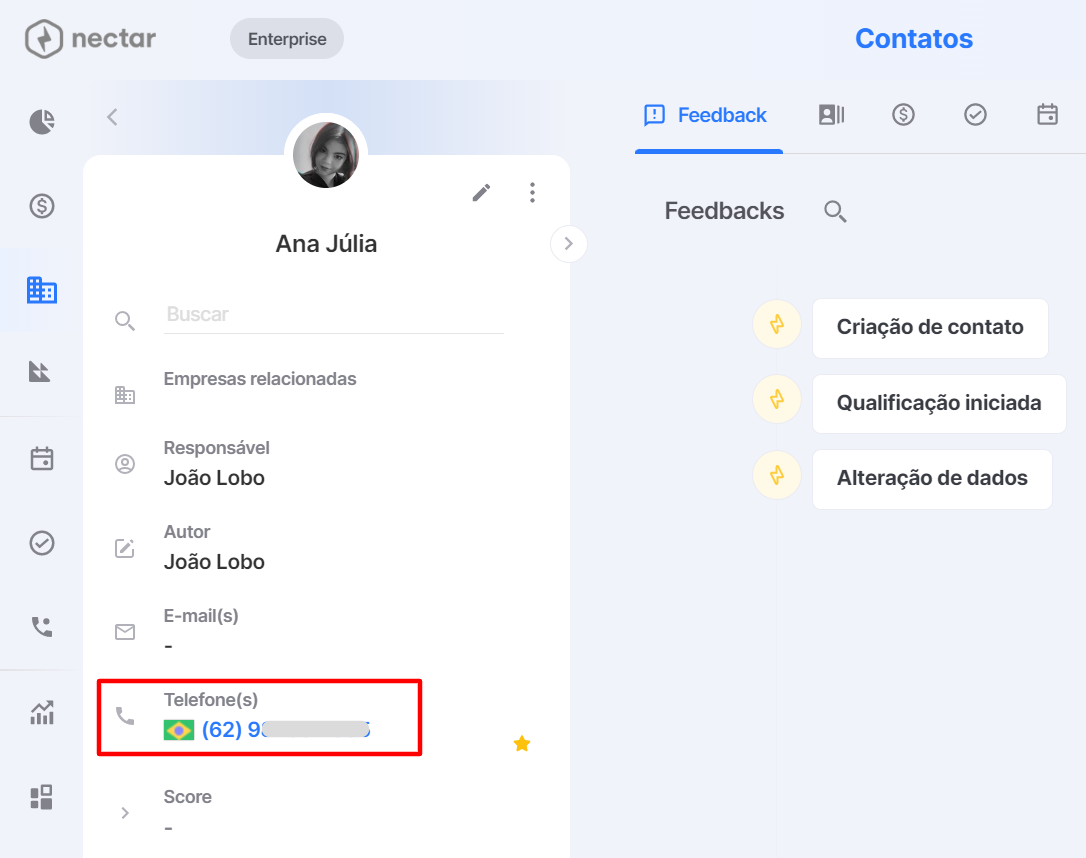Expand the contact panel with the right arrow
This screenshot has height=858, width=1086.
[569, 244]
